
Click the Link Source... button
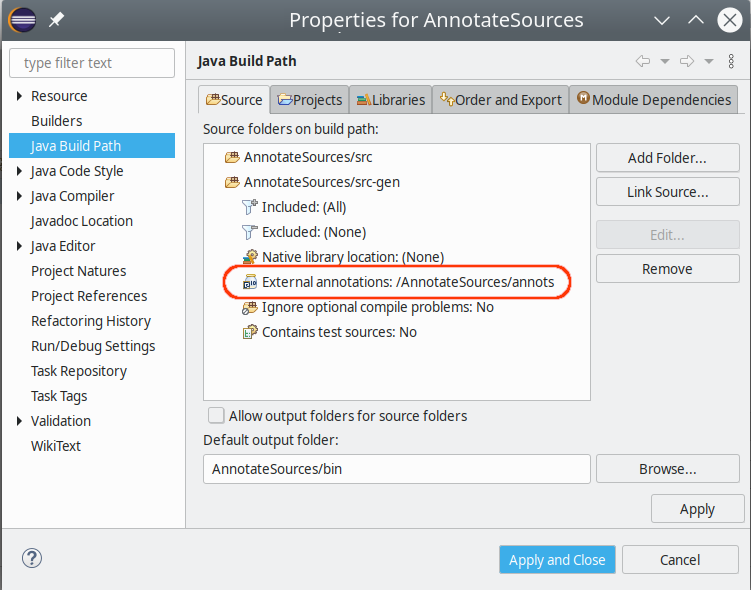pos(668,192)
